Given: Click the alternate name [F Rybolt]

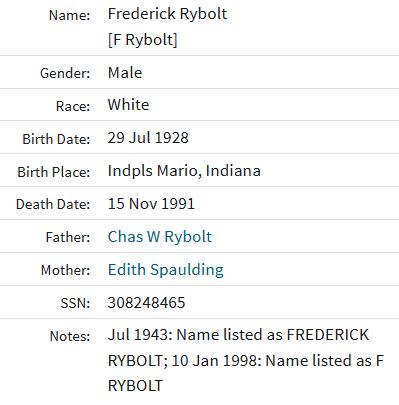Looking at the screenshot, I should [142, 40].
